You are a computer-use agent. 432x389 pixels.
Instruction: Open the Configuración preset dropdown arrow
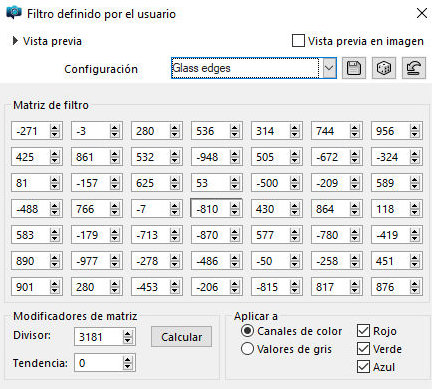[329, 68]
